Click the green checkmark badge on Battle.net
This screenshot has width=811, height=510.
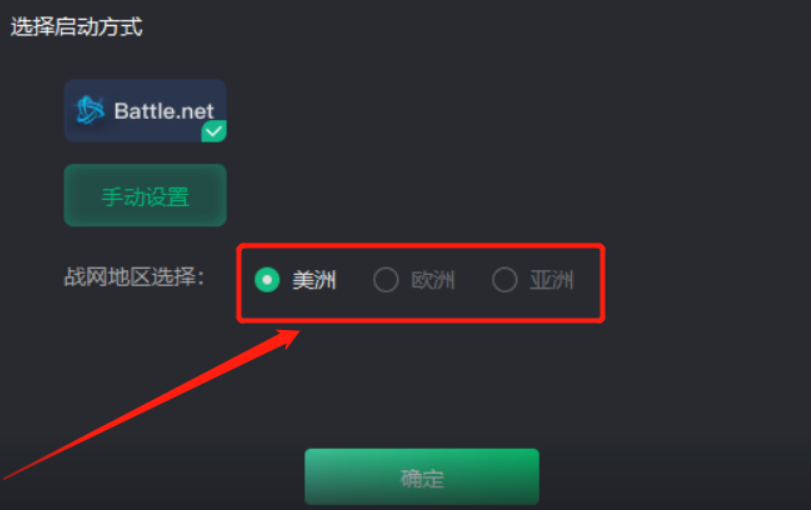[214, 131]
